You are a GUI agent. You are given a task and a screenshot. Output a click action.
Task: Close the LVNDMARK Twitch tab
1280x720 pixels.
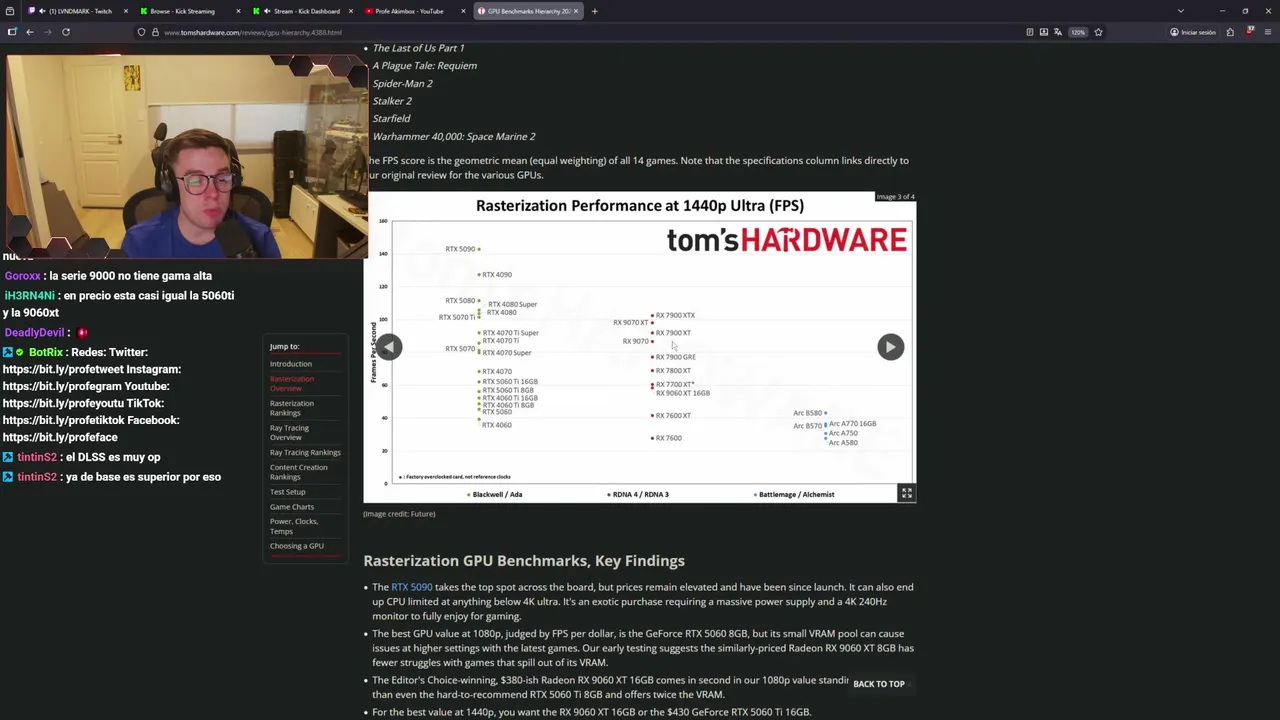(x=126, y=11)
